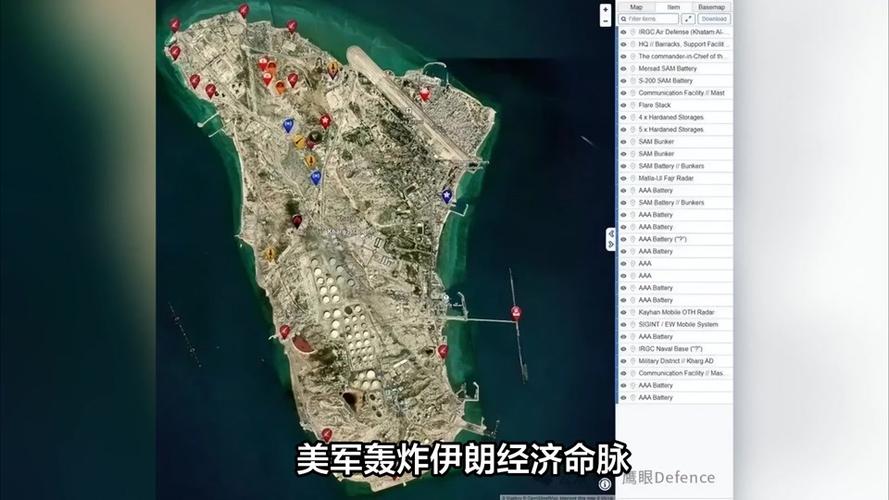
Task: Toggle visibility of 4 x Hardened Storages
Action: click(624, 117)
